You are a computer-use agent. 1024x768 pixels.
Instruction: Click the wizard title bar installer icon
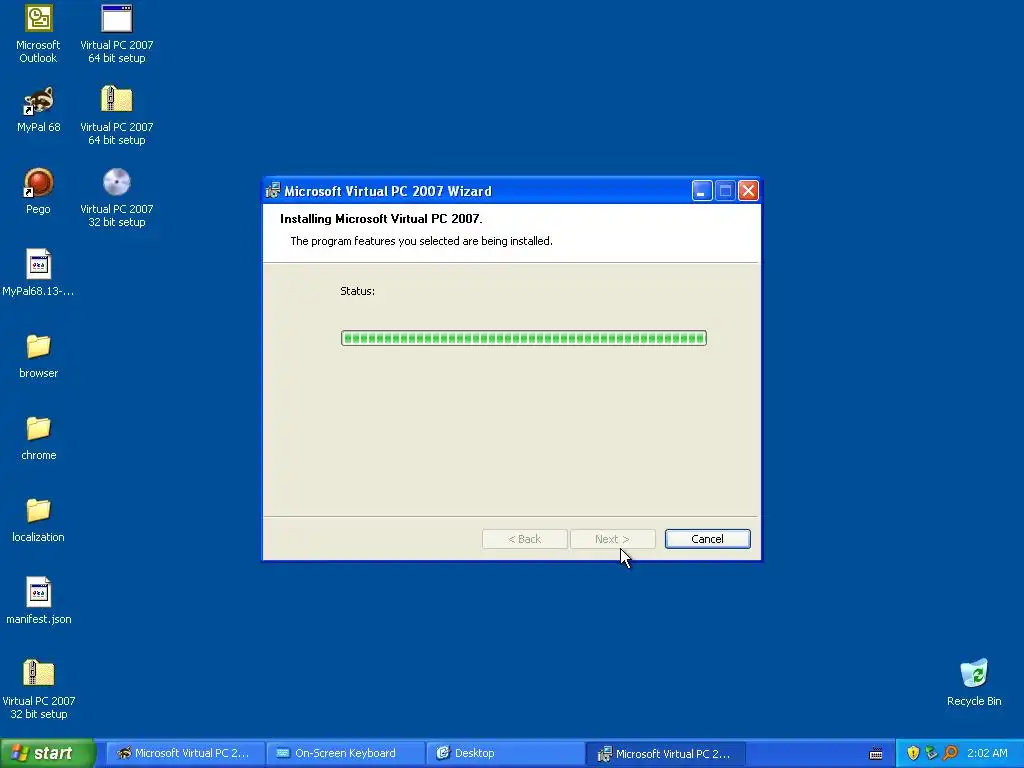pos(273,191)
